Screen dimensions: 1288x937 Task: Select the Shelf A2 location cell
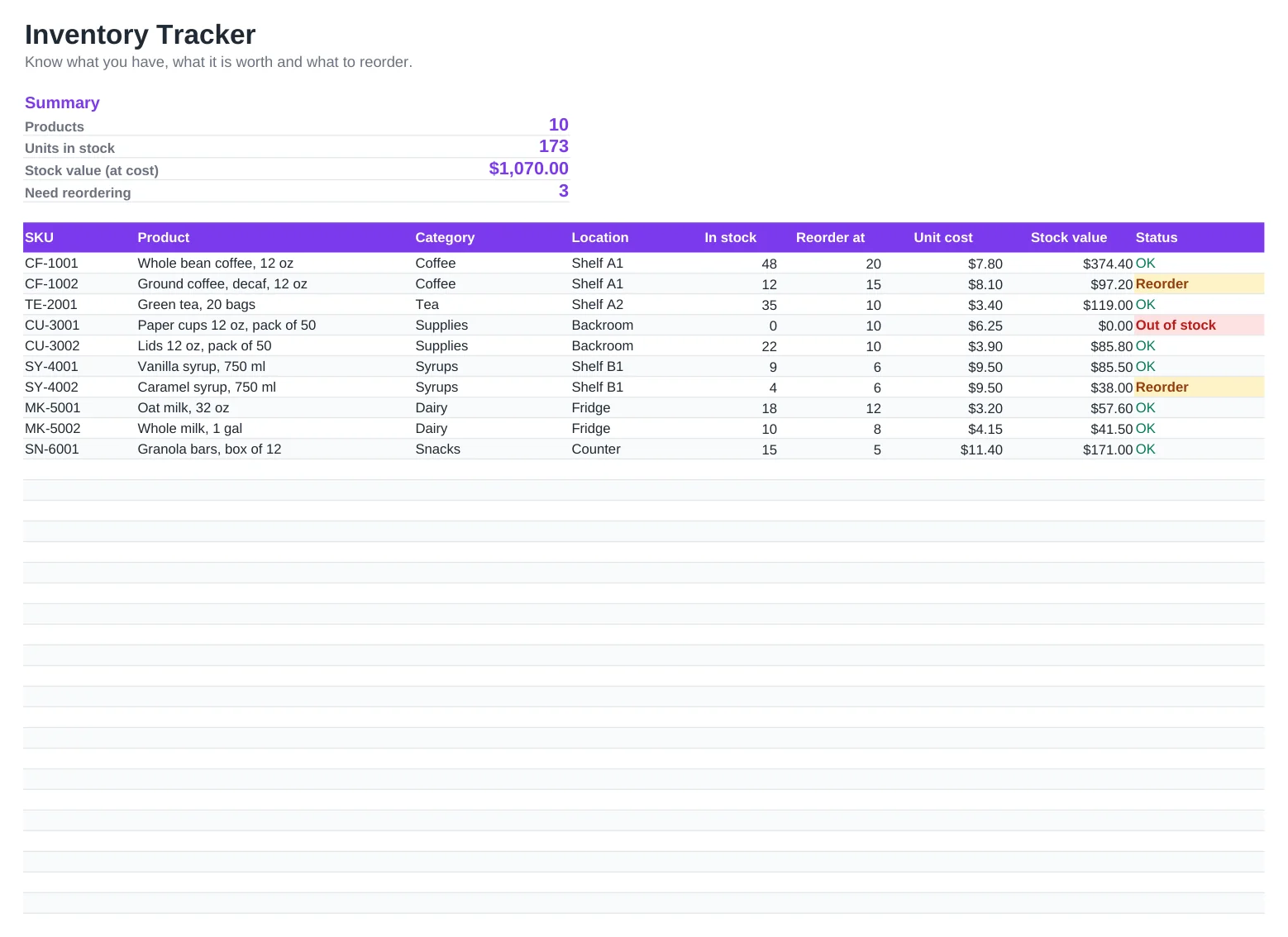tap(598, 304)
